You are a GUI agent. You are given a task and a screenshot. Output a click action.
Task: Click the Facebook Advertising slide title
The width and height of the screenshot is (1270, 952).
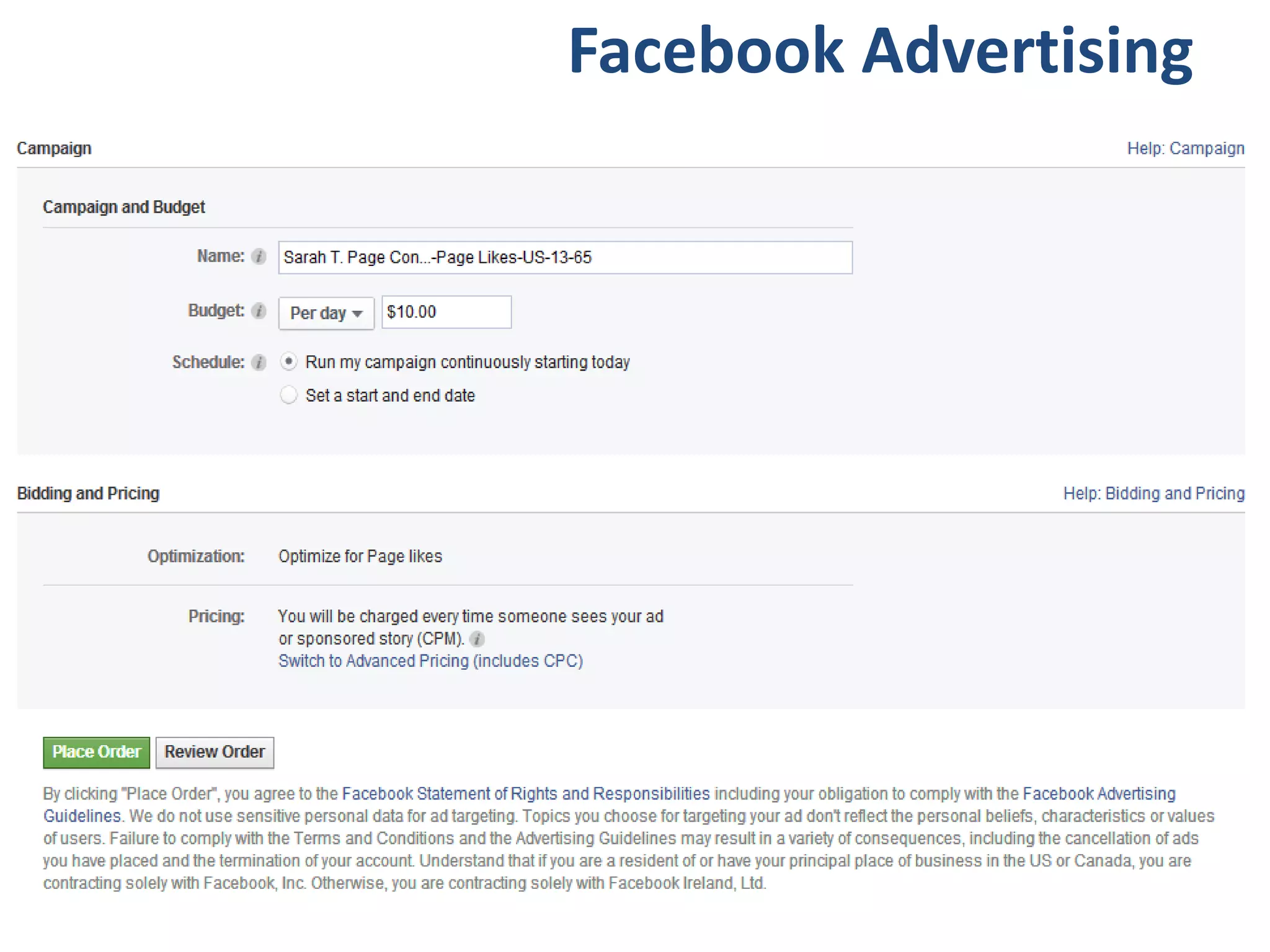[881, 52]
